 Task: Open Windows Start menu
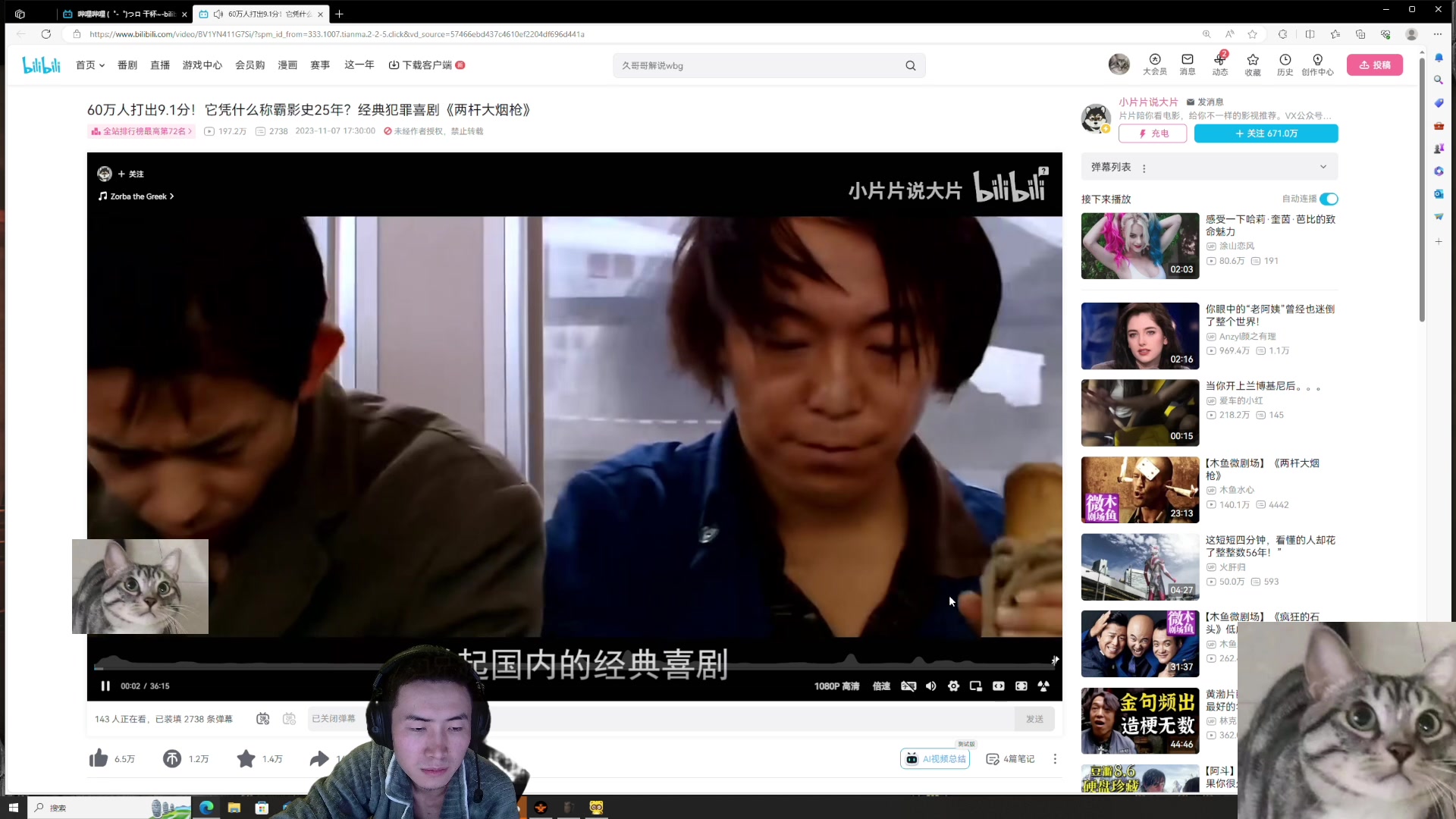[x=13, y=808]
